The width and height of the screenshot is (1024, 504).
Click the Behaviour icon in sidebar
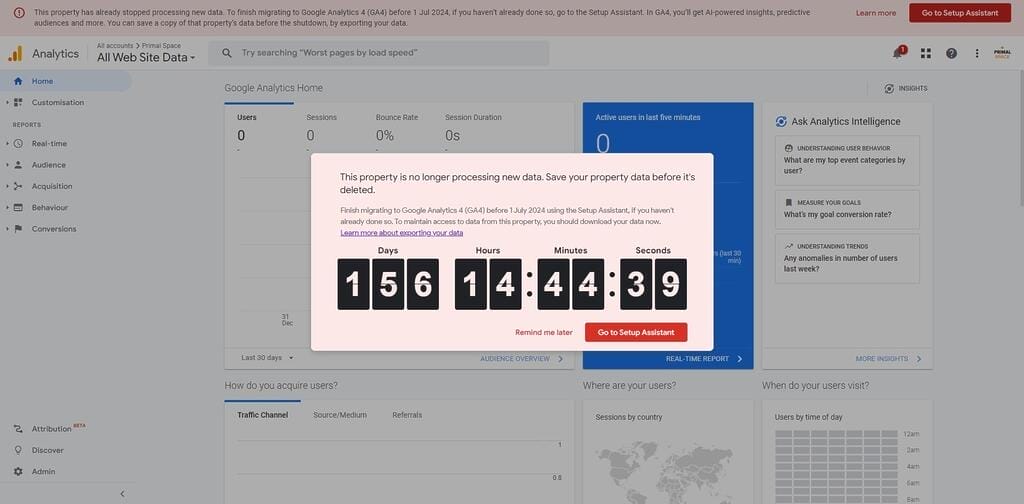(x=18, y=208)
